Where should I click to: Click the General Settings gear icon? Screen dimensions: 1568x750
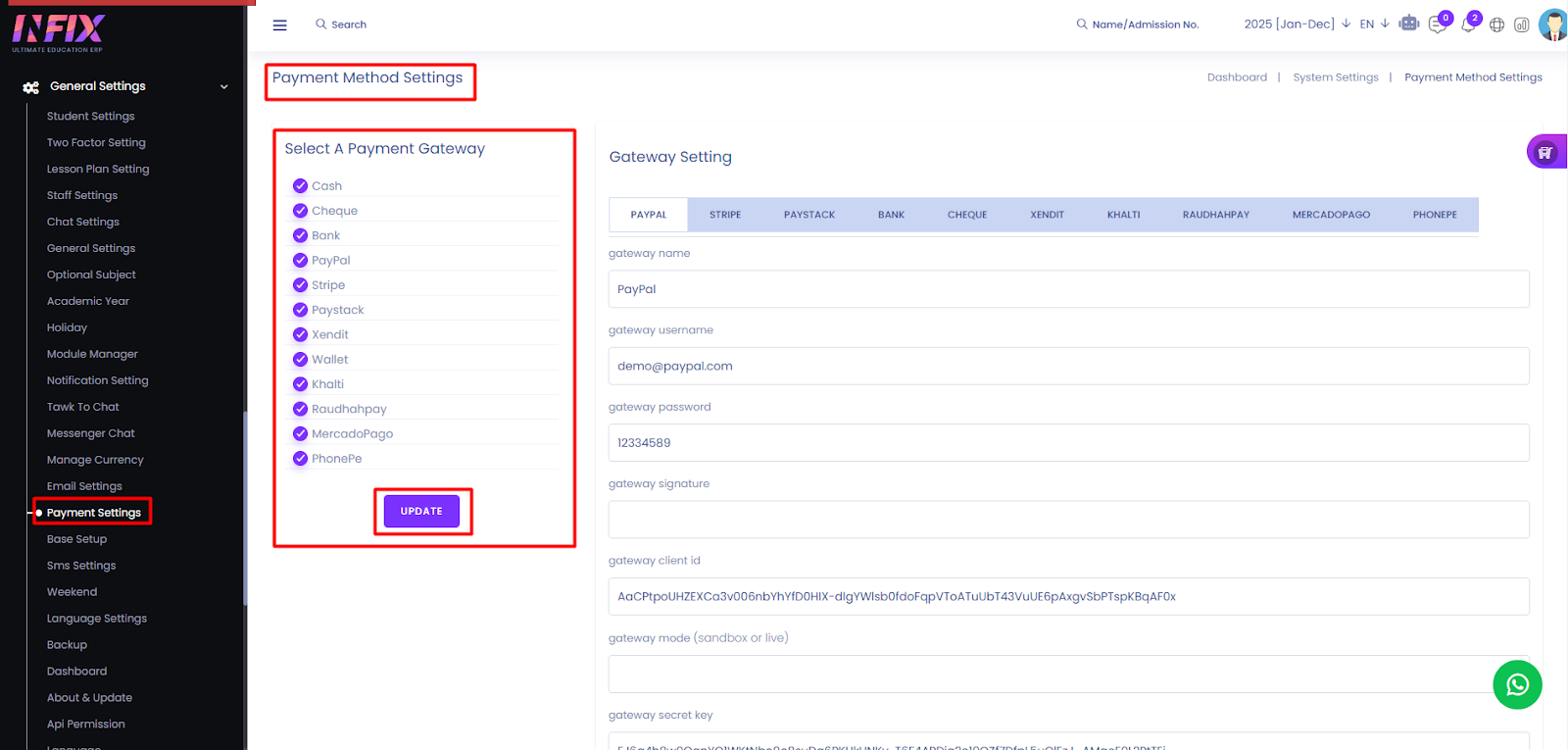pyautogui.click(x=31, y=87)
